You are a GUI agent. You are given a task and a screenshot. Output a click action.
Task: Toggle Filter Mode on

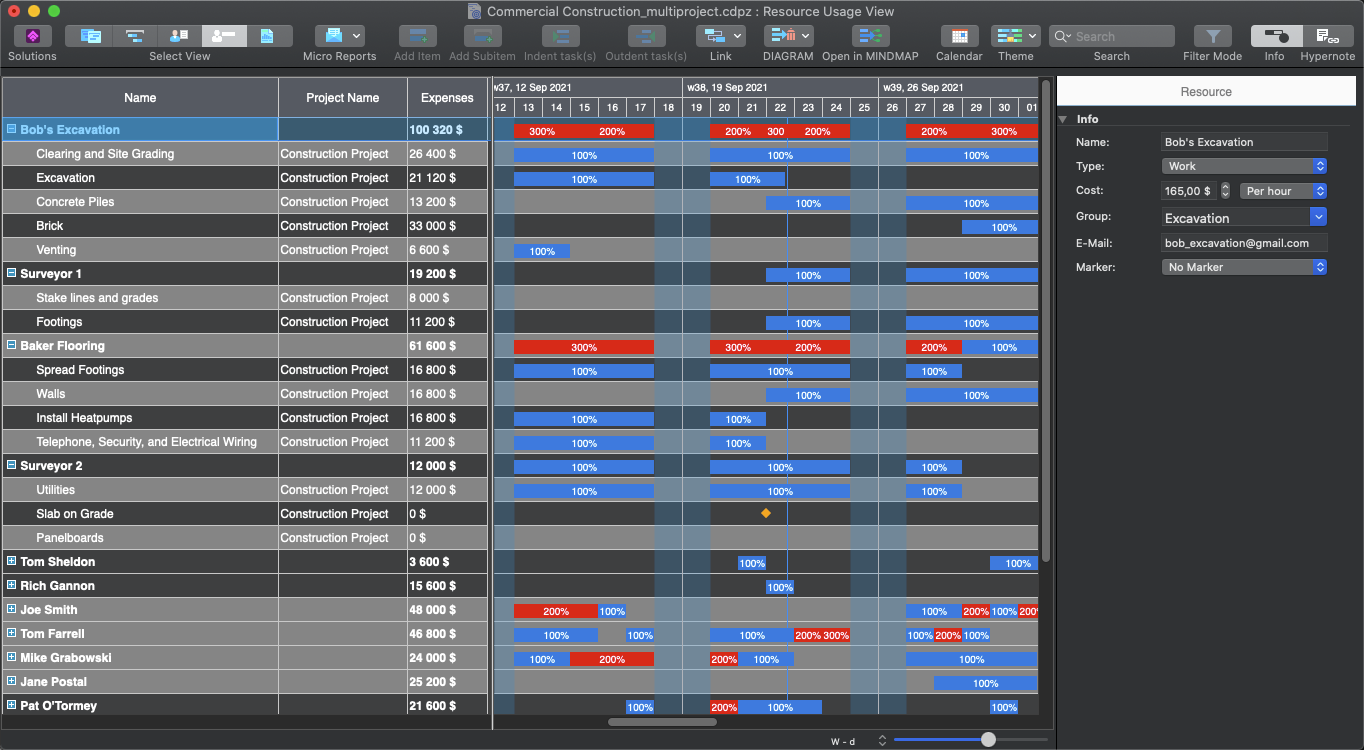pyautogui.click(x=1212, y=37)
